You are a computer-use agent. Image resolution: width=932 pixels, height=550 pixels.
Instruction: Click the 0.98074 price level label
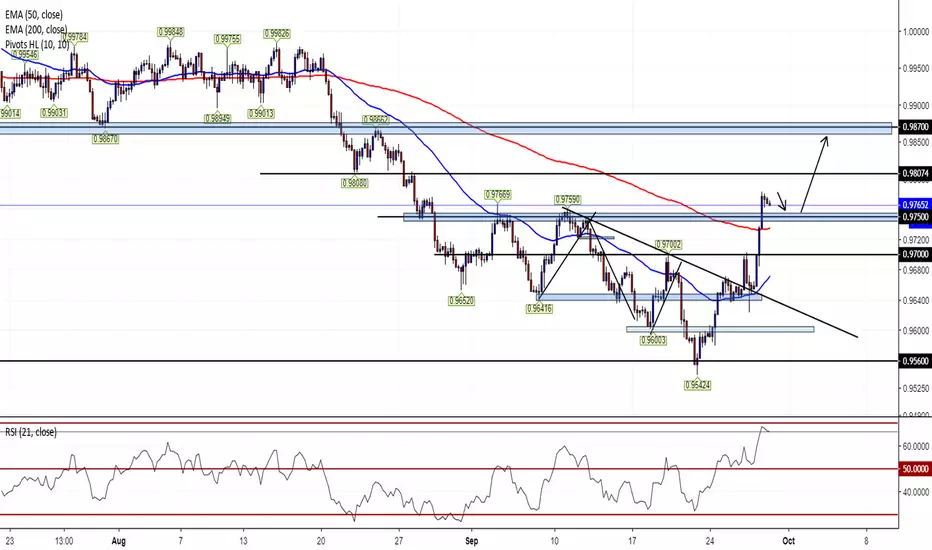pyautogui.click(x=915, y=174)
